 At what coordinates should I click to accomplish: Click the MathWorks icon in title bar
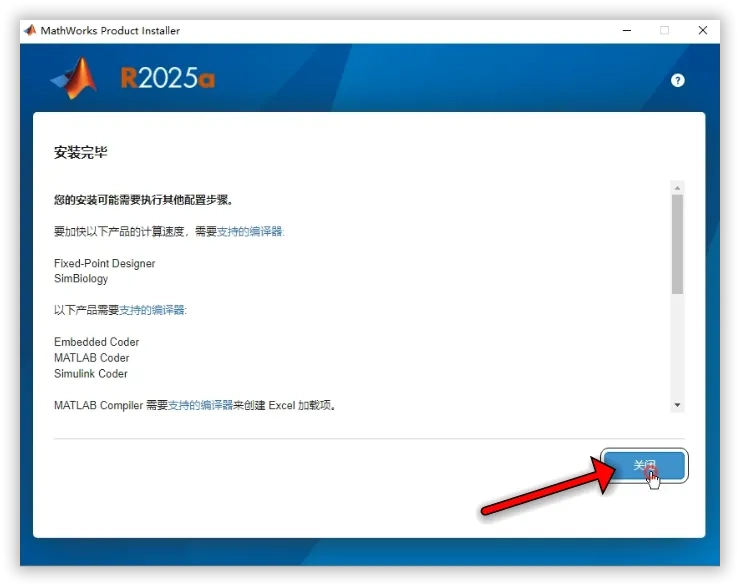click(x=30, y=30)
